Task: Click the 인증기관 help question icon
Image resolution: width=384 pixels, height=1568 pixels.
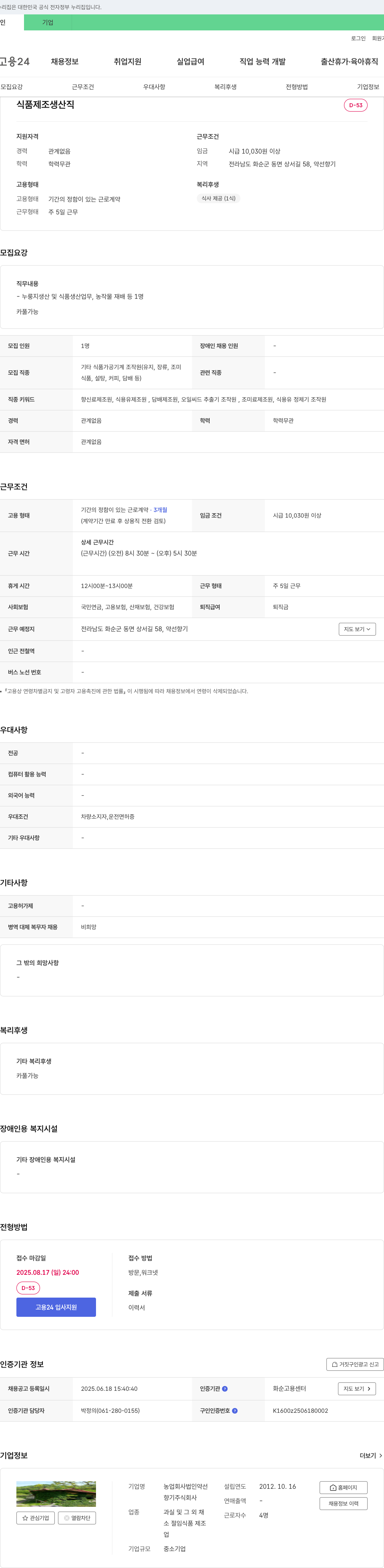Action: [224, 1389]
